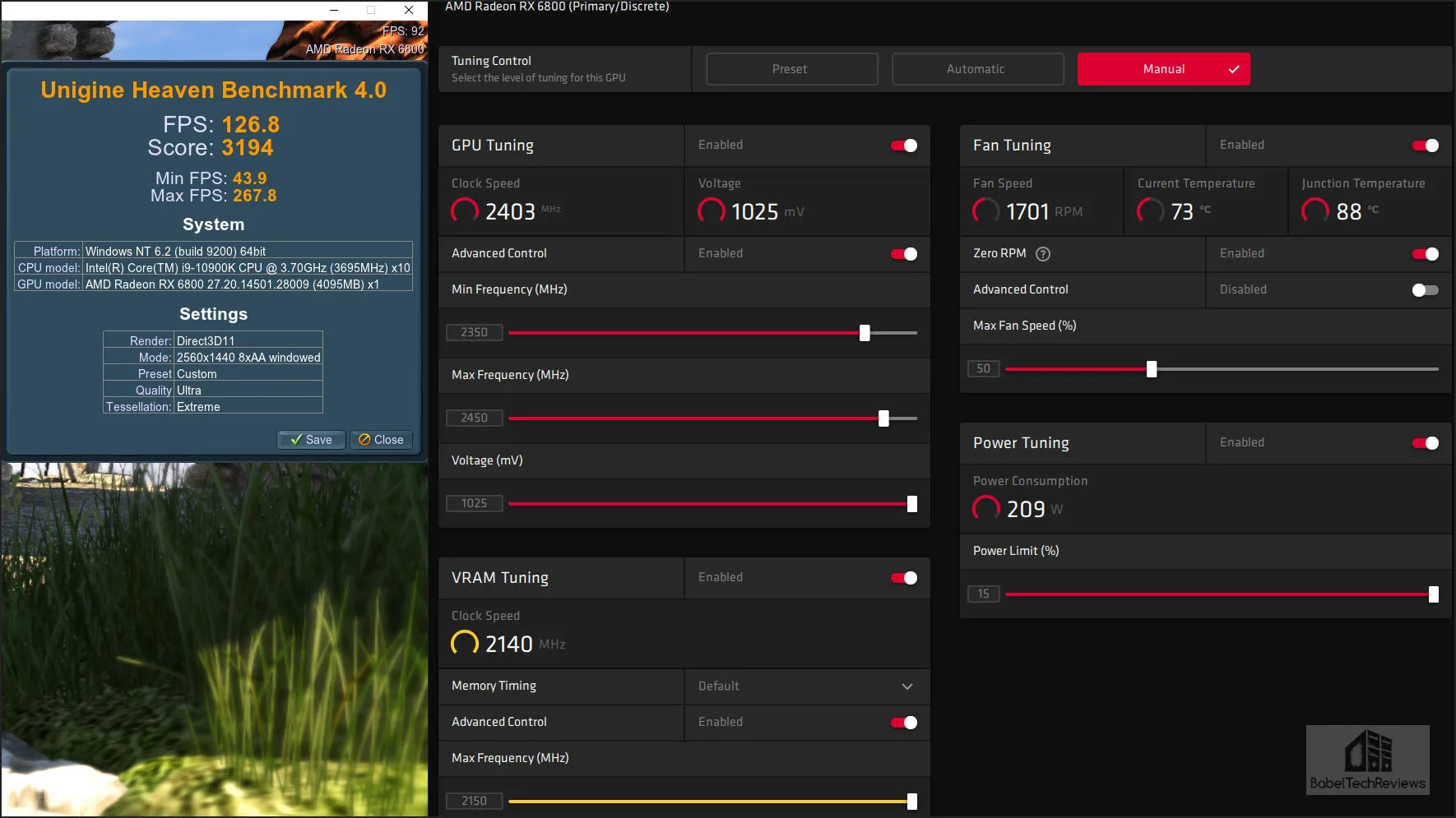Click the Current Temperature gauge icon
Screen dimensions: 1456x818
tap(1151, 211)
